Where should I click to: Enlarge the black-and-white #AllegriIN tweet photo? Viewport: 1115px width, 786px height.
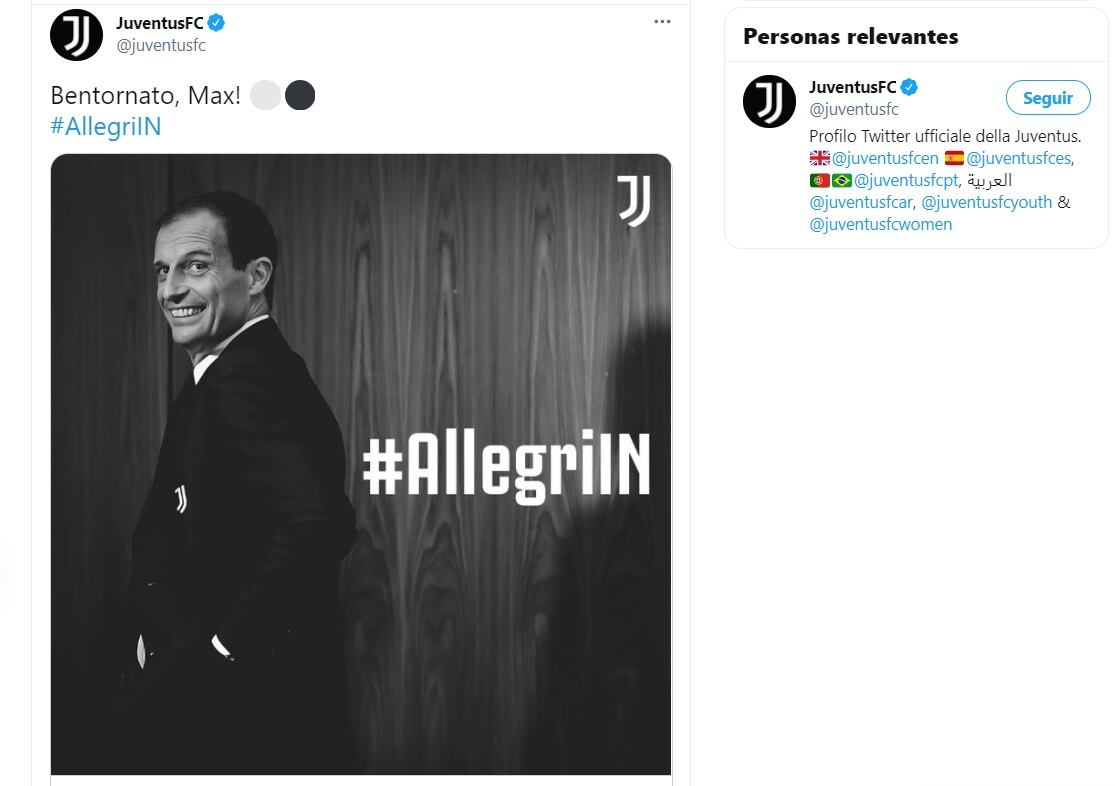tap(361, 464)
